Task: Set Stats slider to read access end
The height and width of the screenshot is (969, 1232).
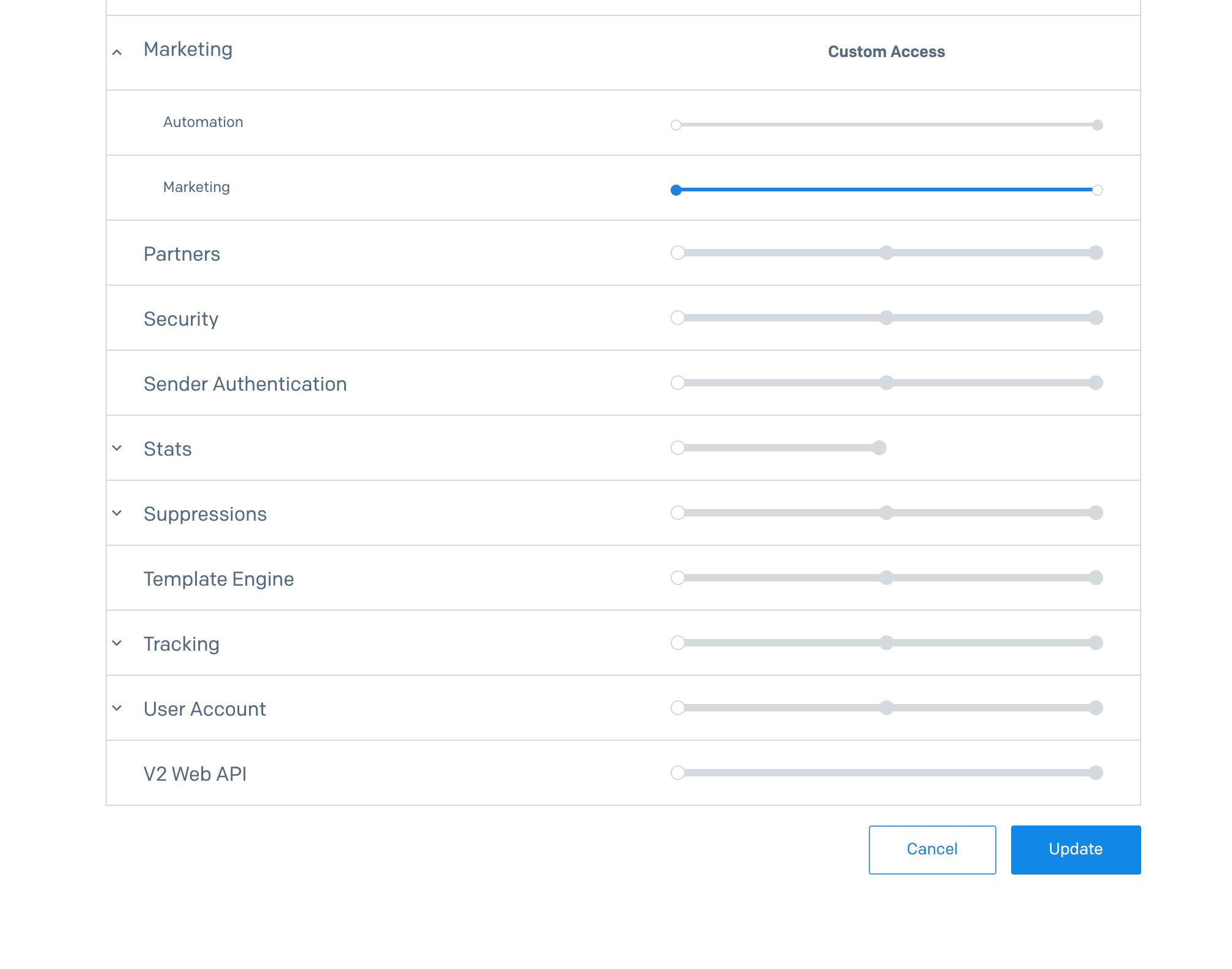Action: pyautogui.click(x=879, y=448)
